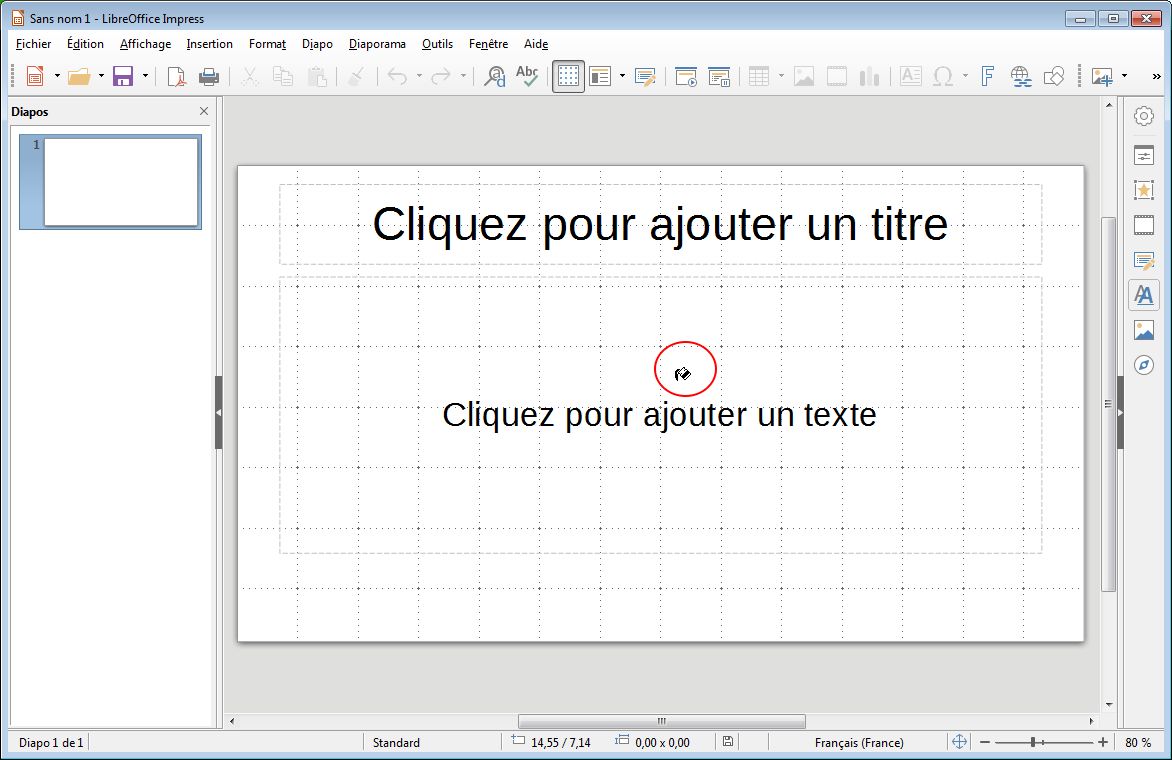1172x760 pixels.
Task: Open the Diapo menu
Action: tap(317, 44)
